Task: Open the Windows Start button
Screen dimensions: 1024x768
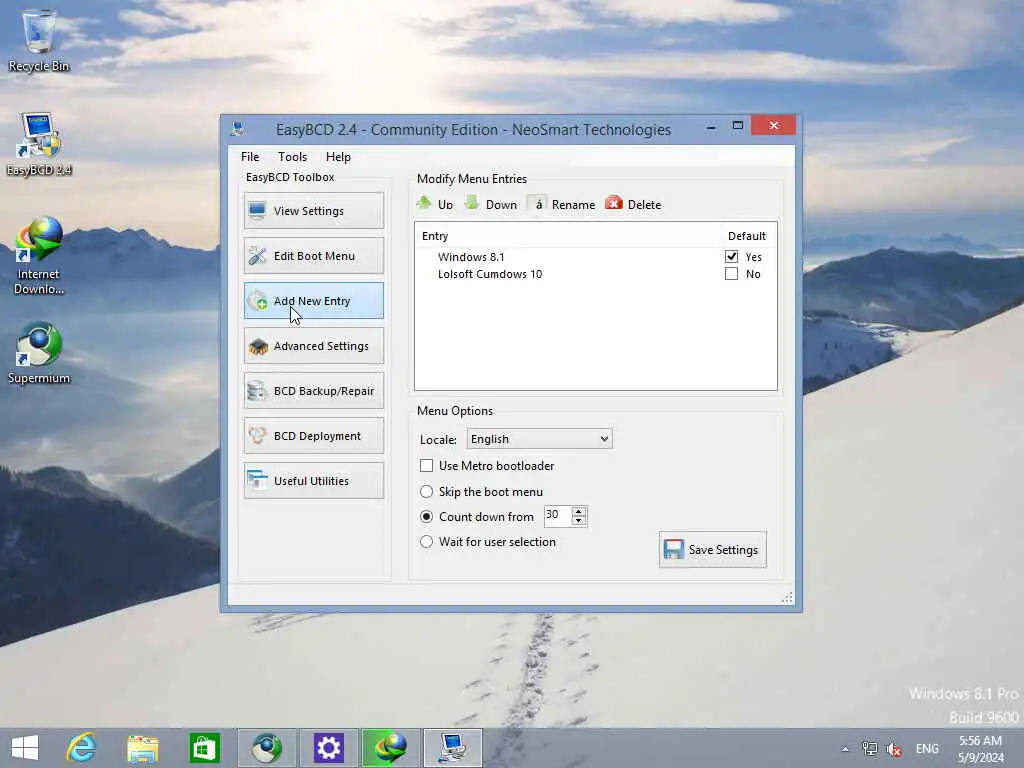Action: (x=25, y=748)
